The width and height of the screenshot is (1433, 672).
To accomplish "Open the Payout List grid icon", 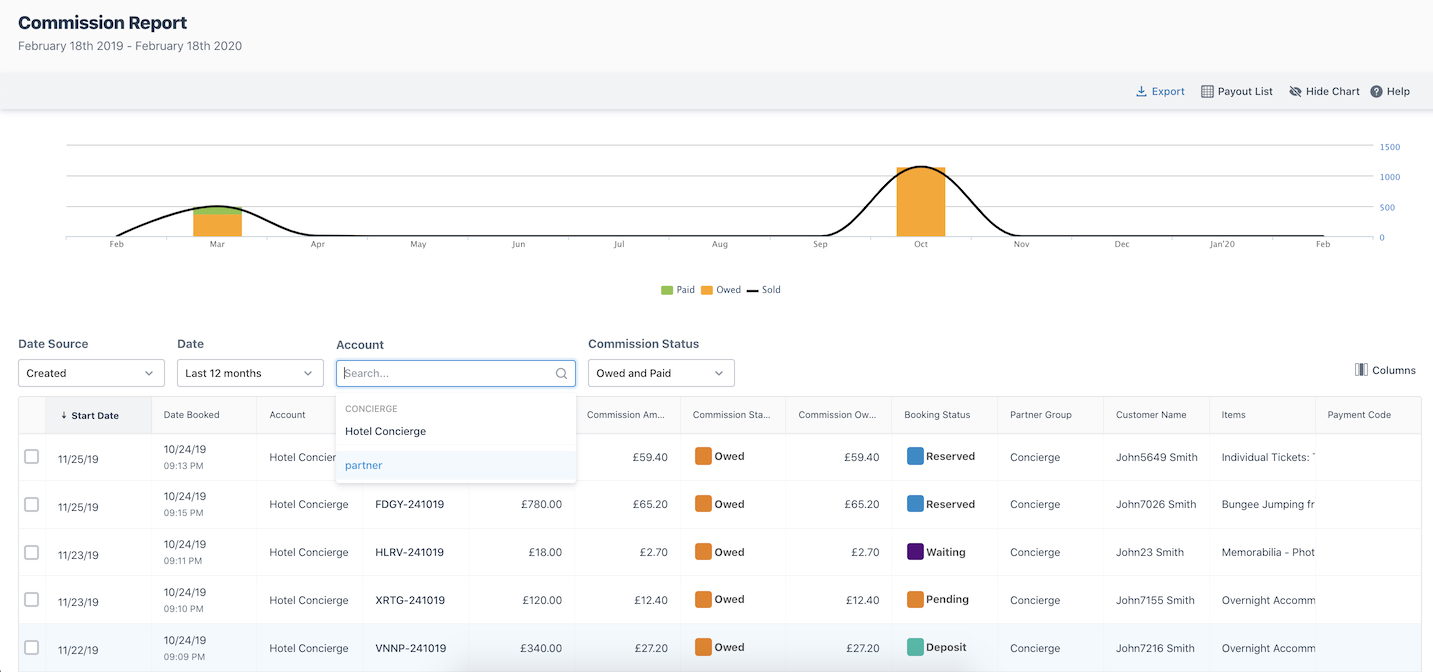I will (1207, 91).
